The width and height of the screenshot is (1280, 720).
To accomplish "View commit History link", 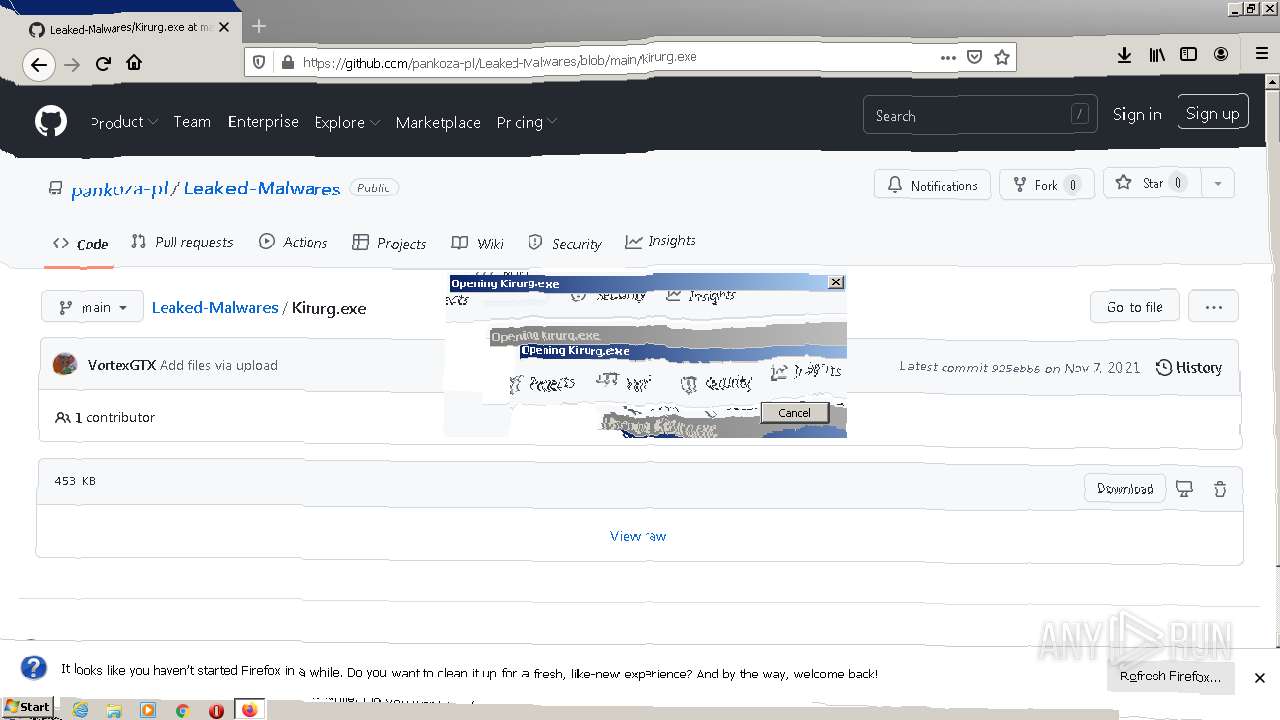I will pos(1189,367).
